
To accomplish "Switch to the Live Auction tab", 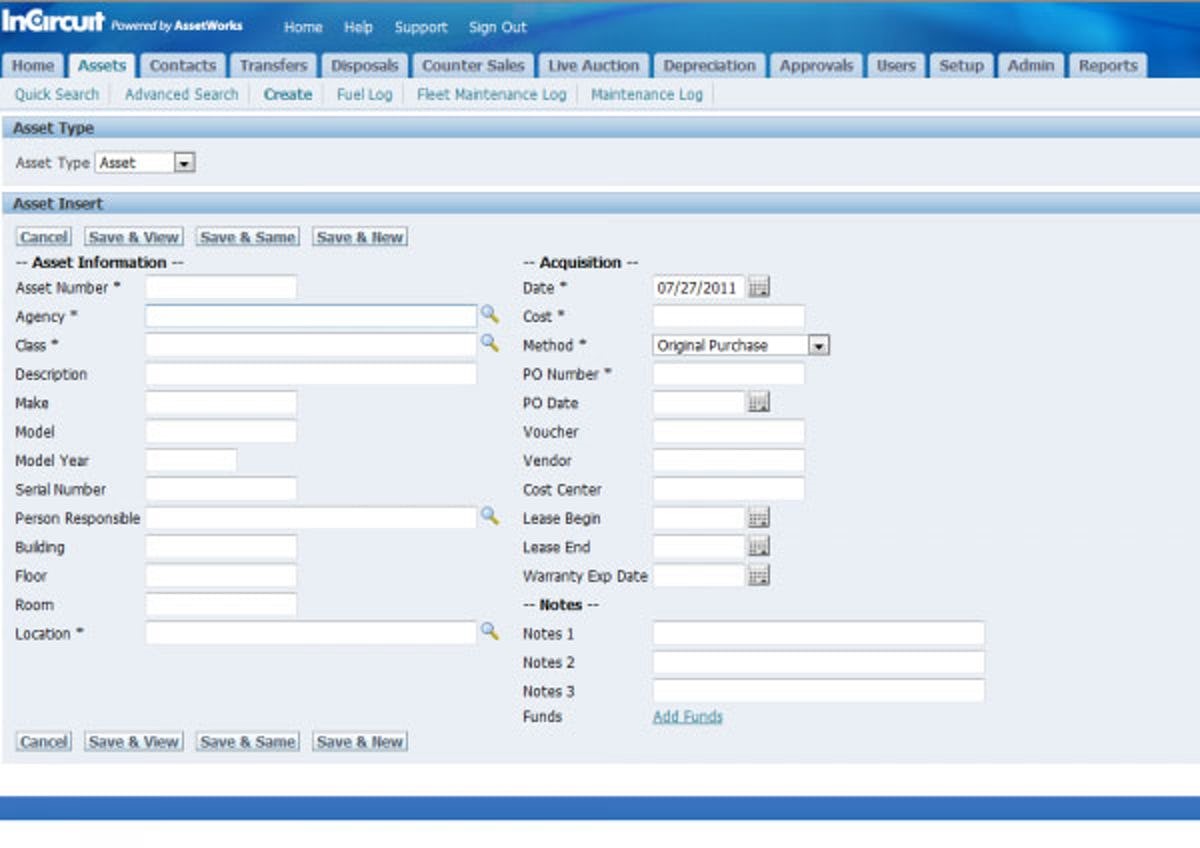I will pyautogui.click(x=594, y=65).
